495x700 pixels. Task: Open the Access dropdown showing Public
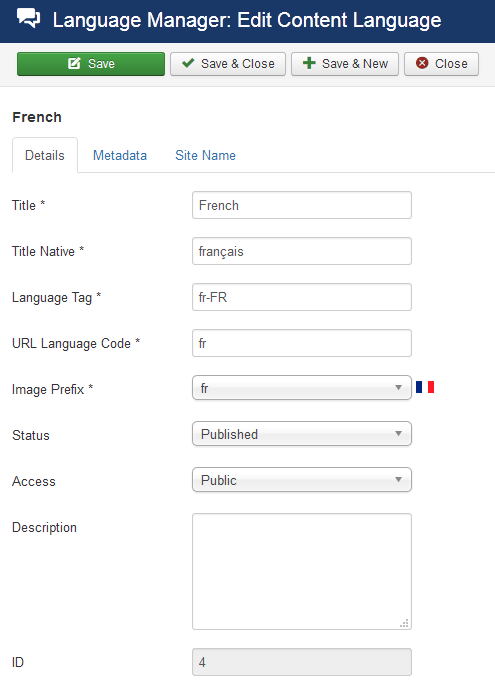click(302, 479)
